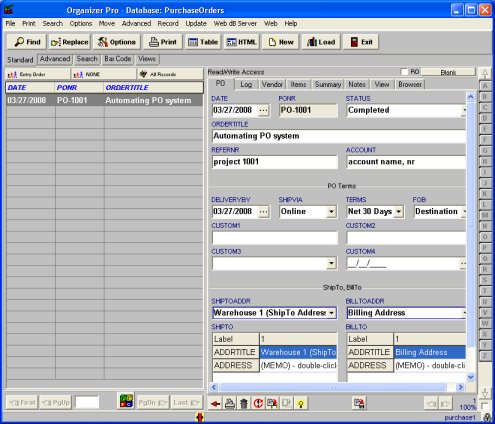
Task: Expand the FOB dropdown showing Destination
Action: (464, 212)
